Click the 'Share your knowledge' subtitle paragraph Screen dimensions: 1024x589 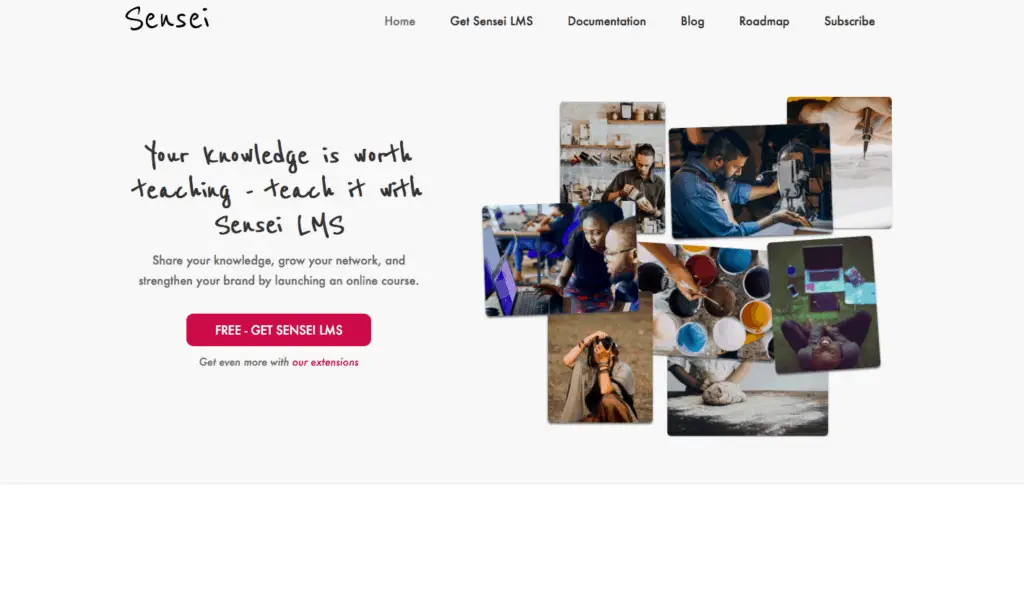[278, 270]
